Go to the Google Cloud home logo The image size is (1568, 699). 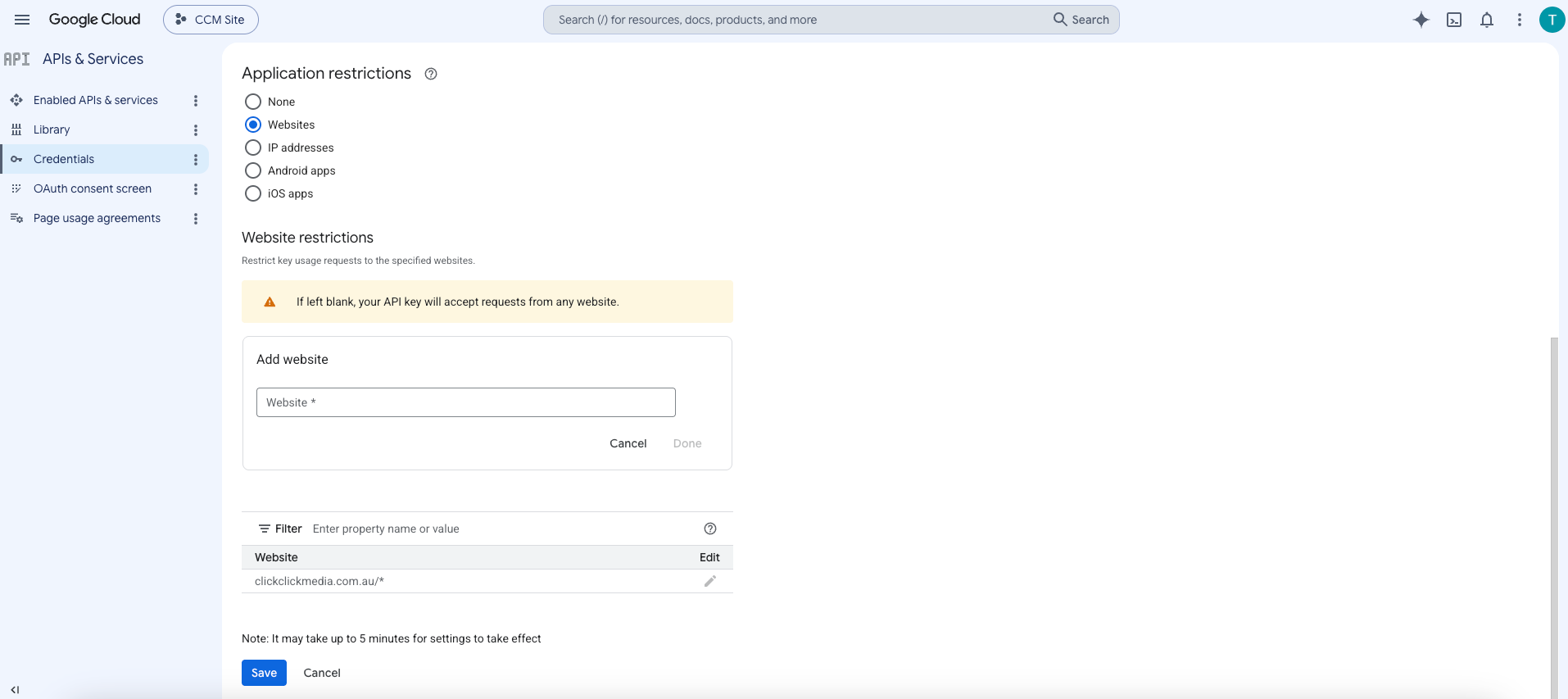click(94, 20)
